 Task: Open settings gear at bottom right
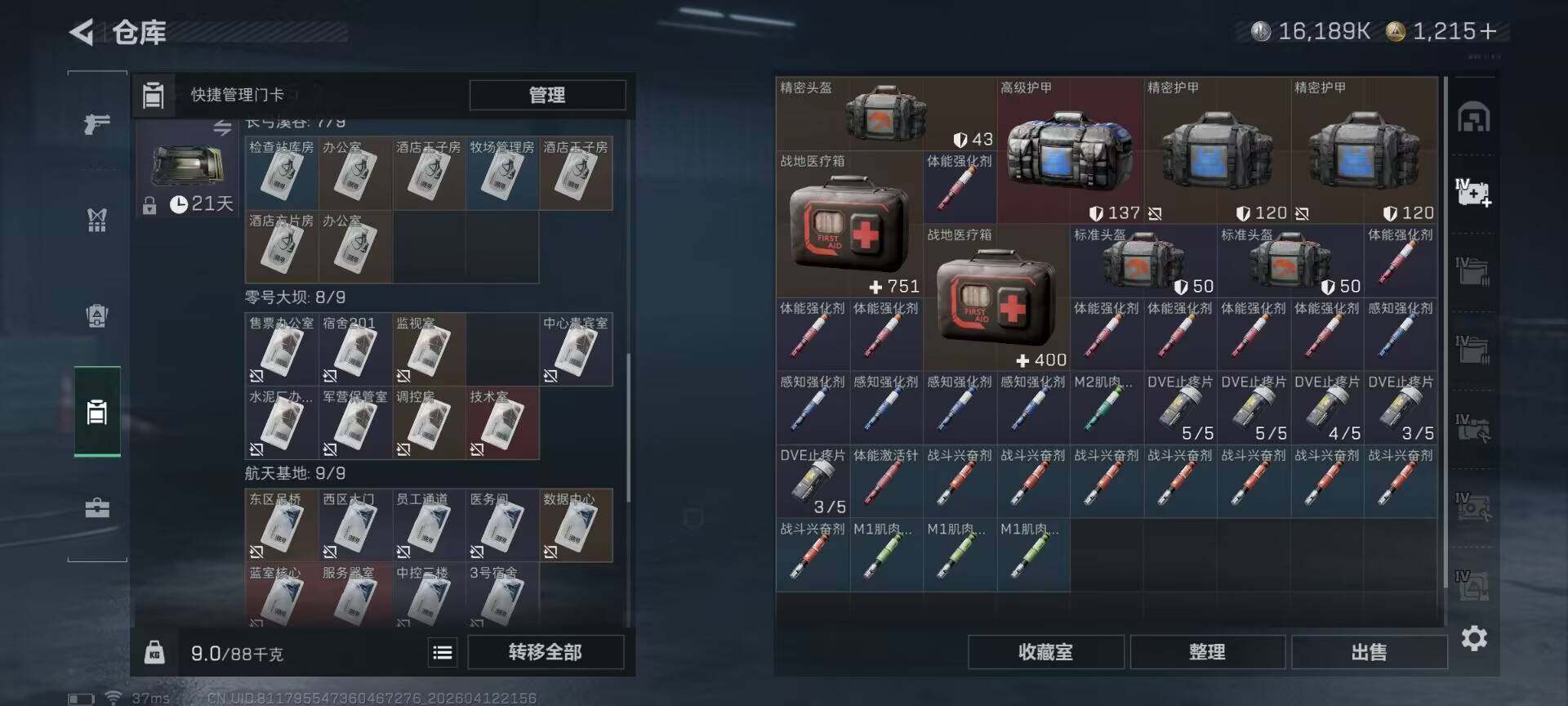coord(1474,638)
